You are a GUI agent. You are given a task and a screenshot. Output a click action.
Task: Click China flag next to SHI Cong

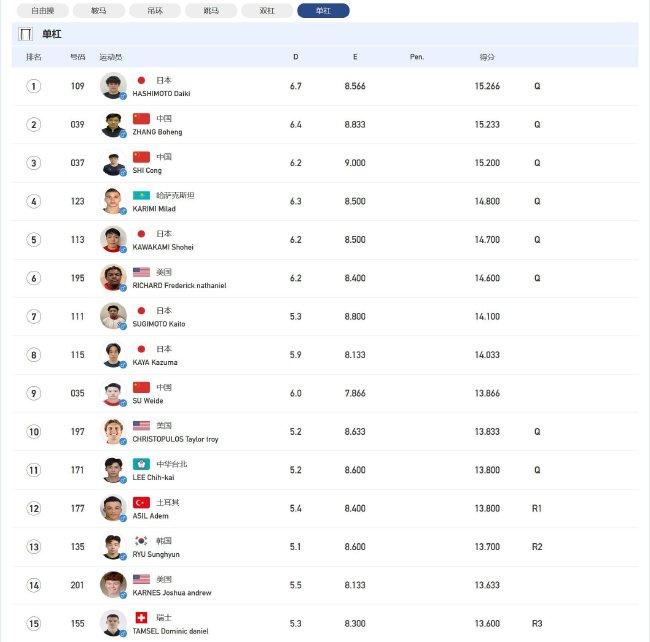[141, 157]
